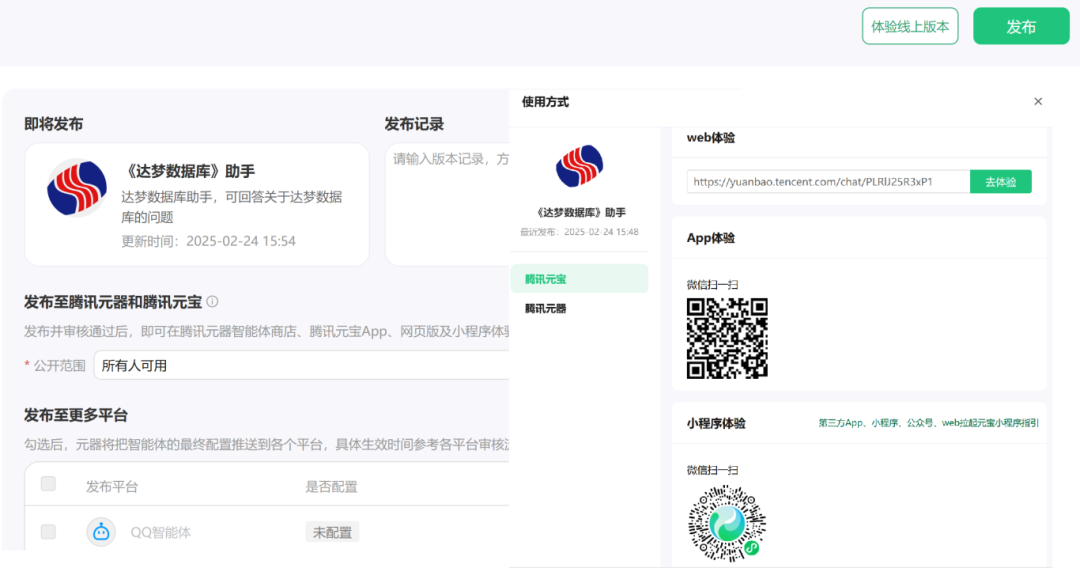1080x568 pixels.
Task: Open the 公开范围 dropdown showing 所有人可用
Action: 302,366
